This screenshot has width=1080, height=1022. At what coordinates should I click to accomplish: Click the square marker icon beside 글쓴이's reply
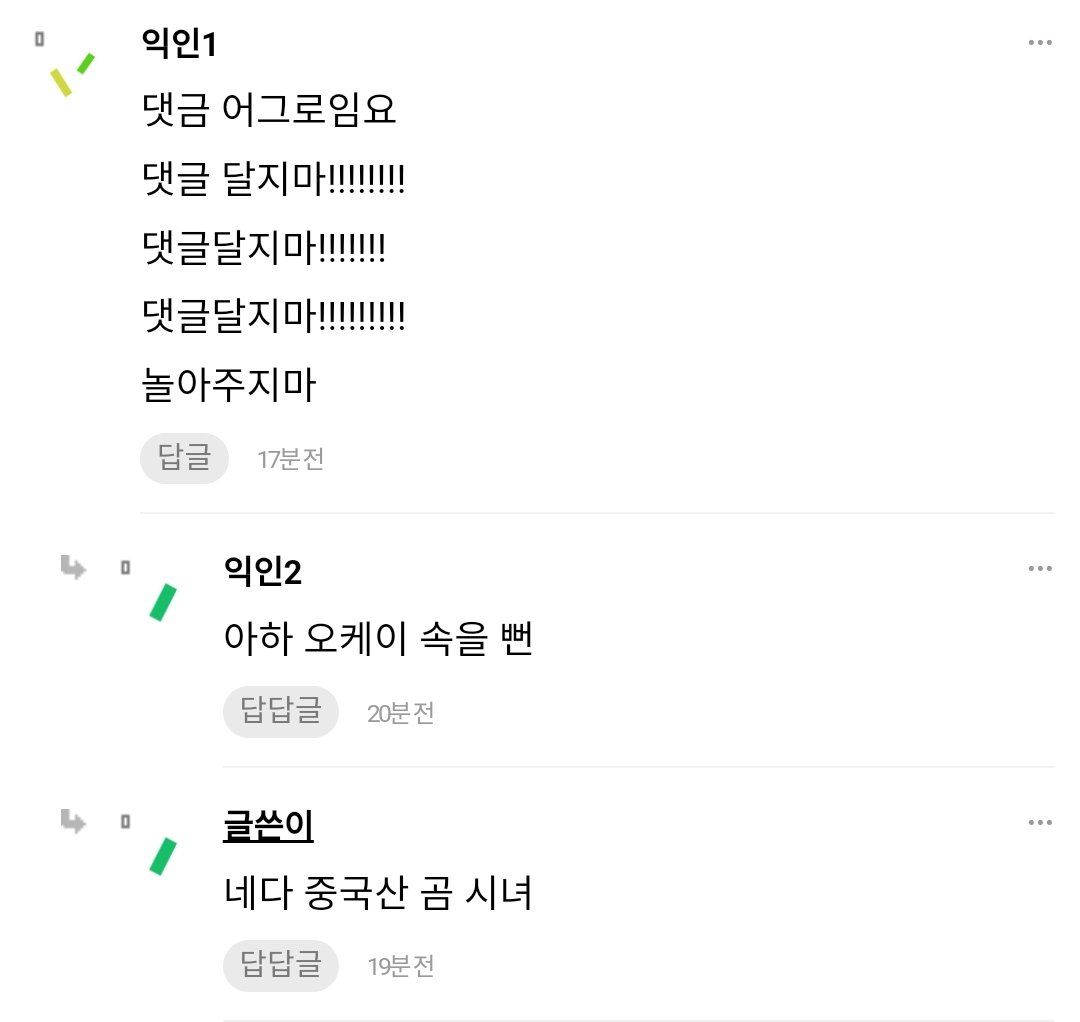point(124,821)
